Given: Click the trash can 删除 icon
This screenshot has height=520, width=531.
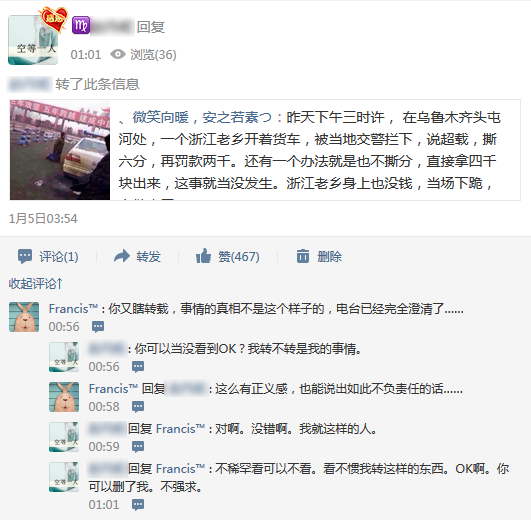Looking at the screenshot, I should pyautogui.click(x=303, y=256).
